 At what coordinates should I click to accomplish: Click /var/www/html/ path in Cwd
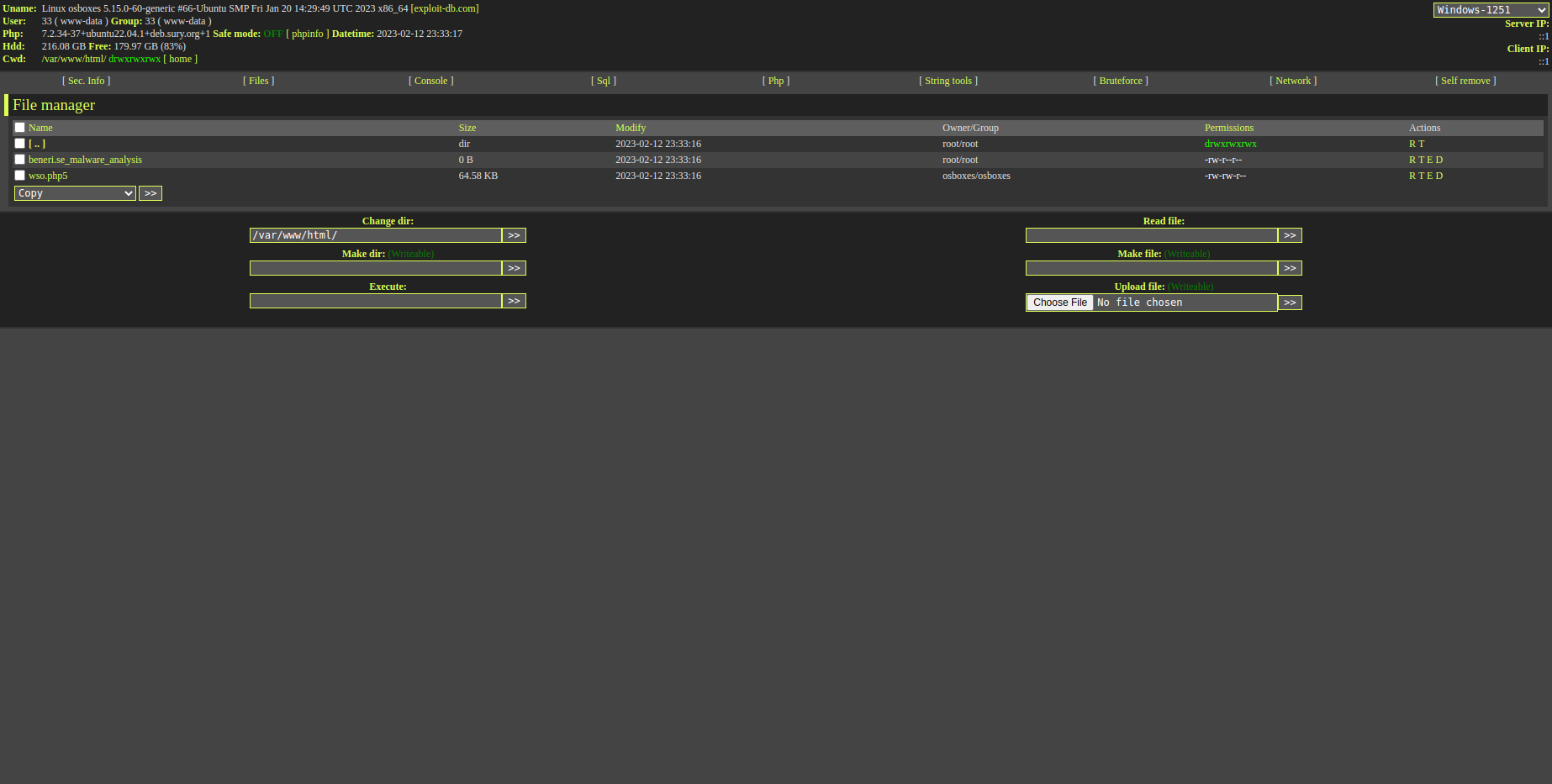click(74, 59)
